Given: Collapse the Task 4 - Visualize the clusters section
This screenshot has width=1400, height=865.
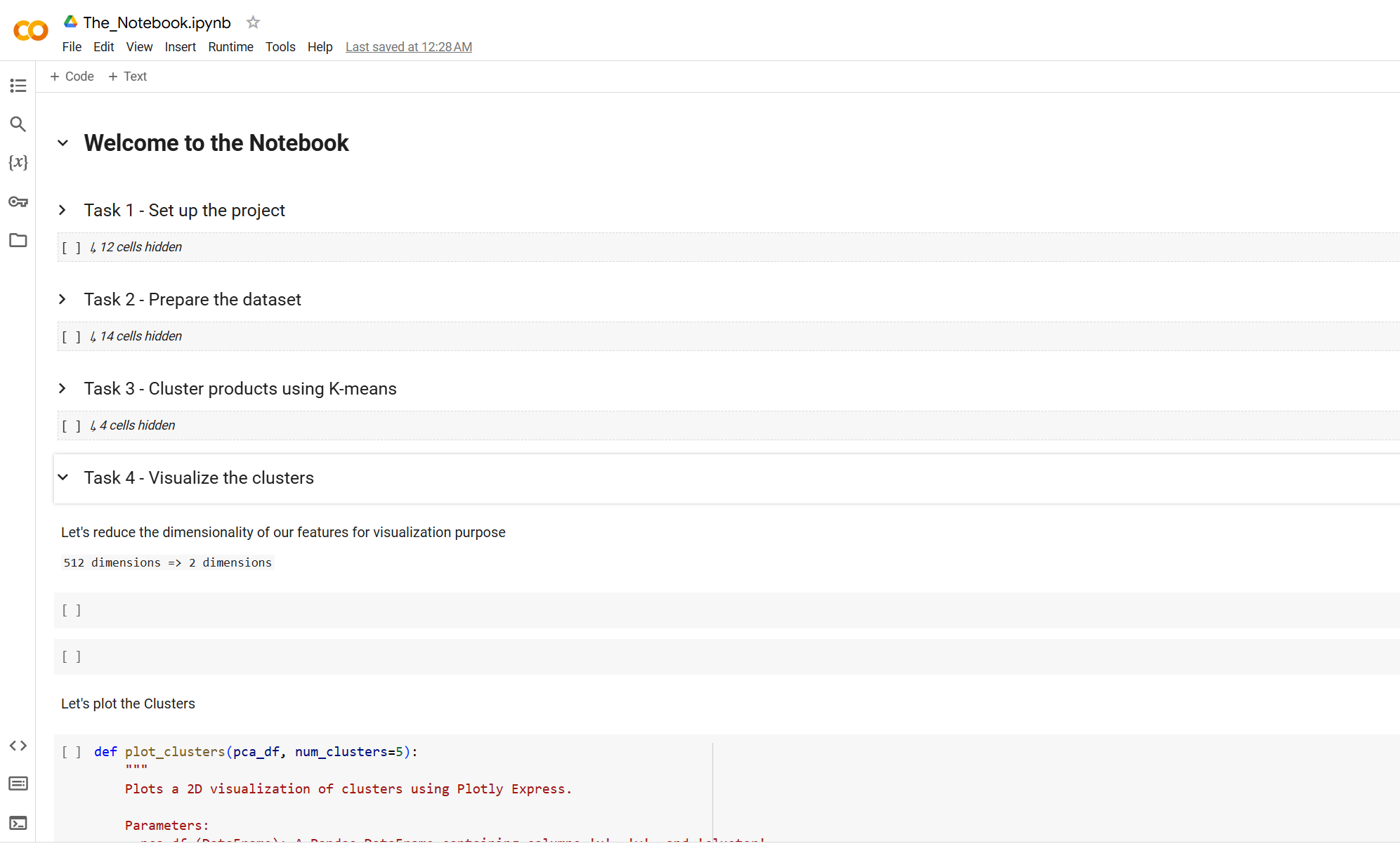Looking at the screenshot, I should coord(63,478).
